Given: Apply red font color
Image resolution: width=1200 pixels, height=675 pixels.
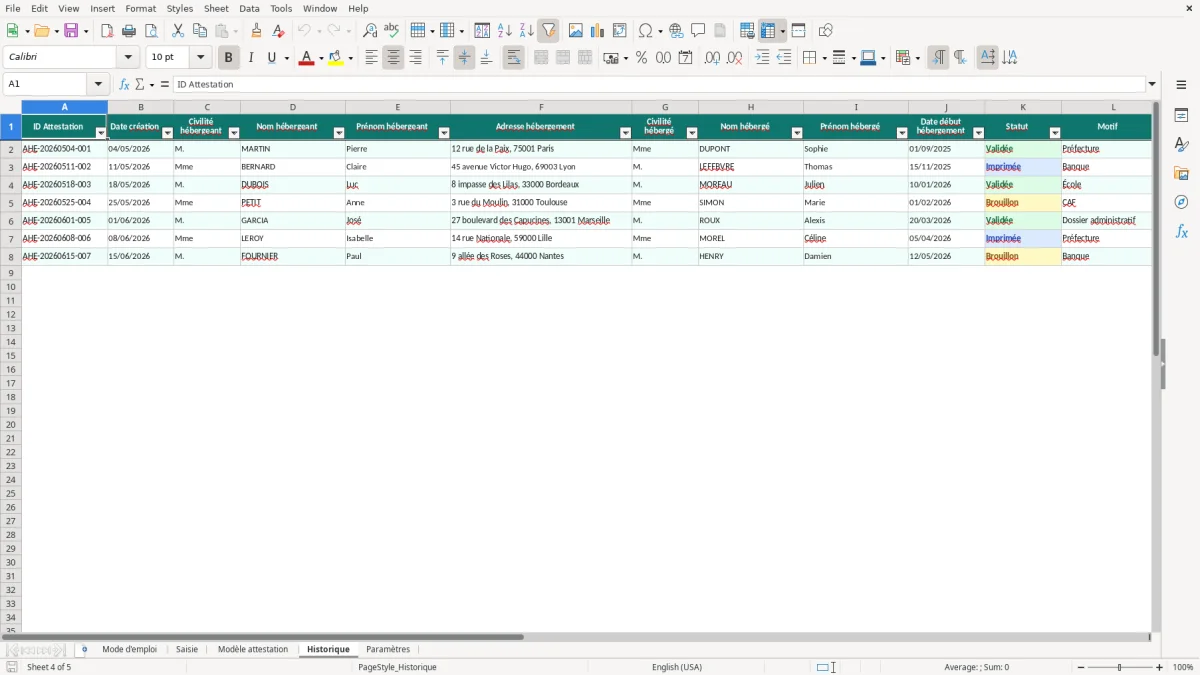Looking at the screenshot, I should 306,58.
